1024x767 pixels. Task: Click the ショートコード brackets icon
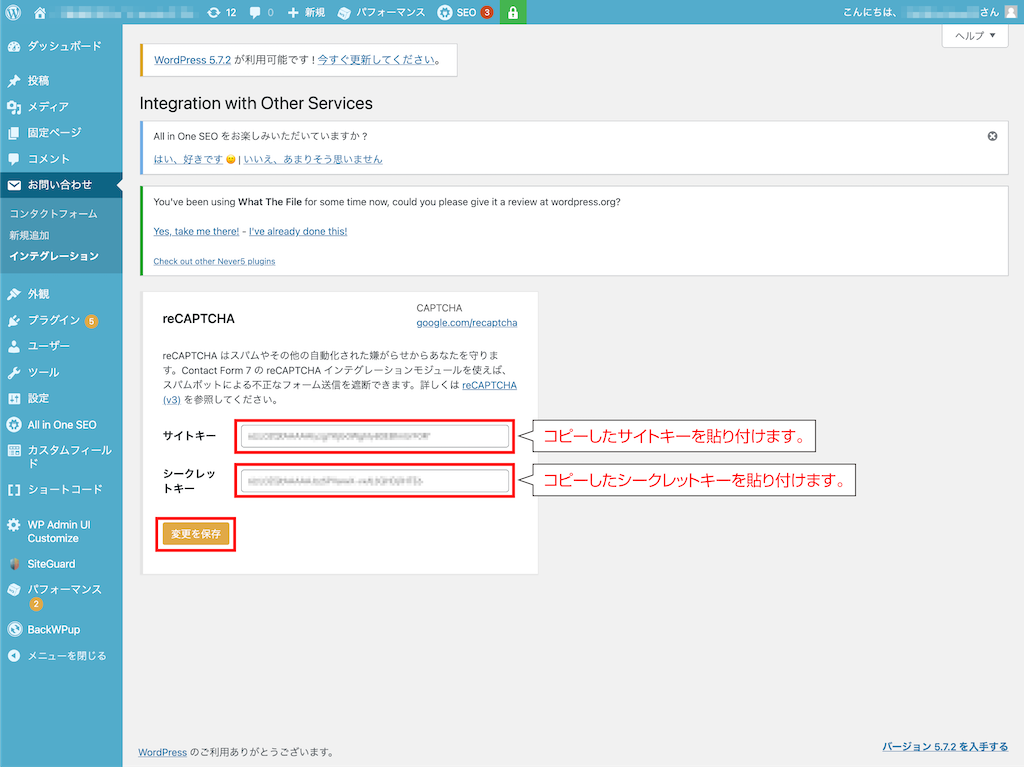[x=14, y=490]
